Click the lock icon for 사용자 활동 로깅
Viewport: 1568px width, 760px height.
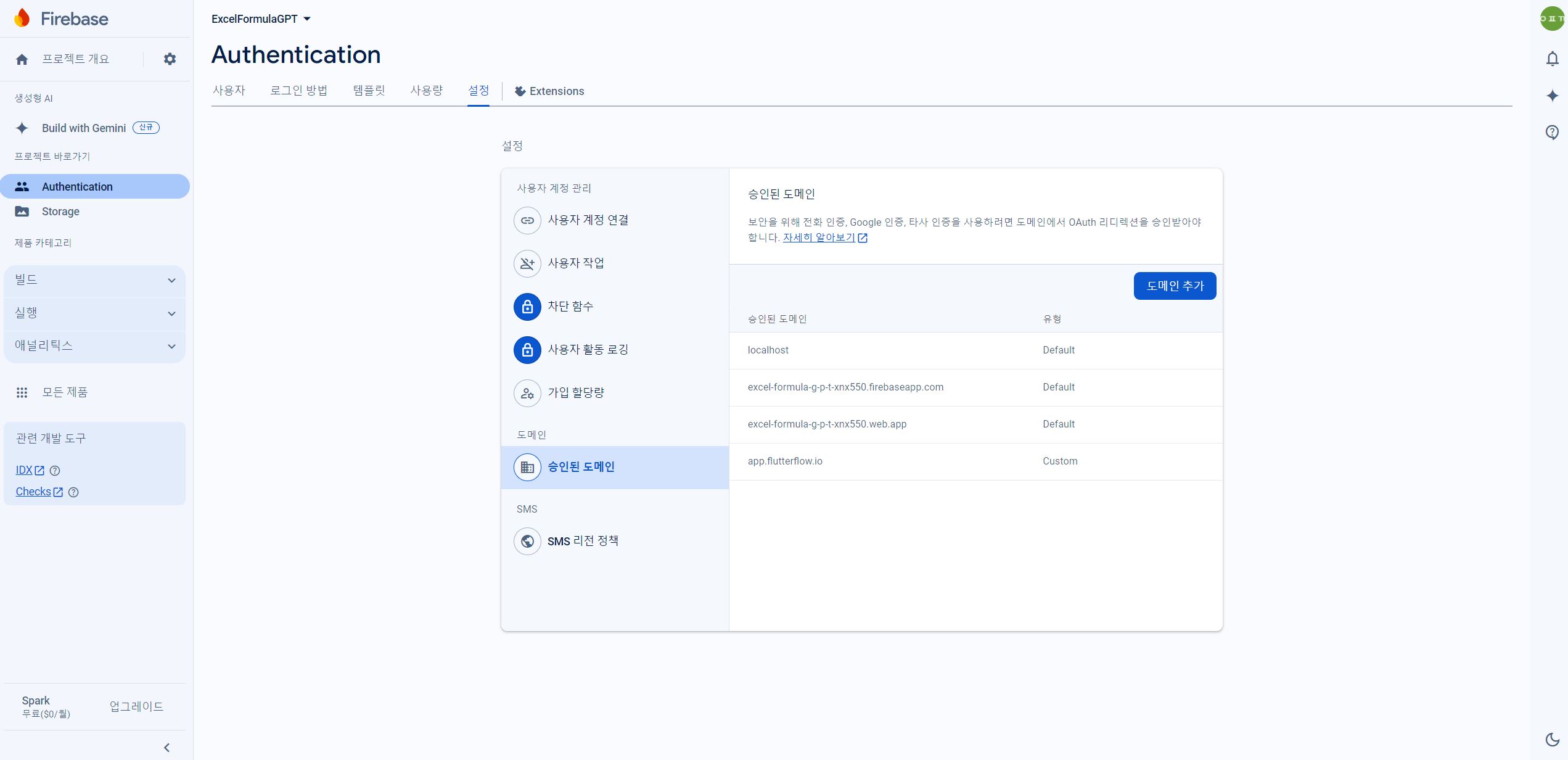coord(527,350)
